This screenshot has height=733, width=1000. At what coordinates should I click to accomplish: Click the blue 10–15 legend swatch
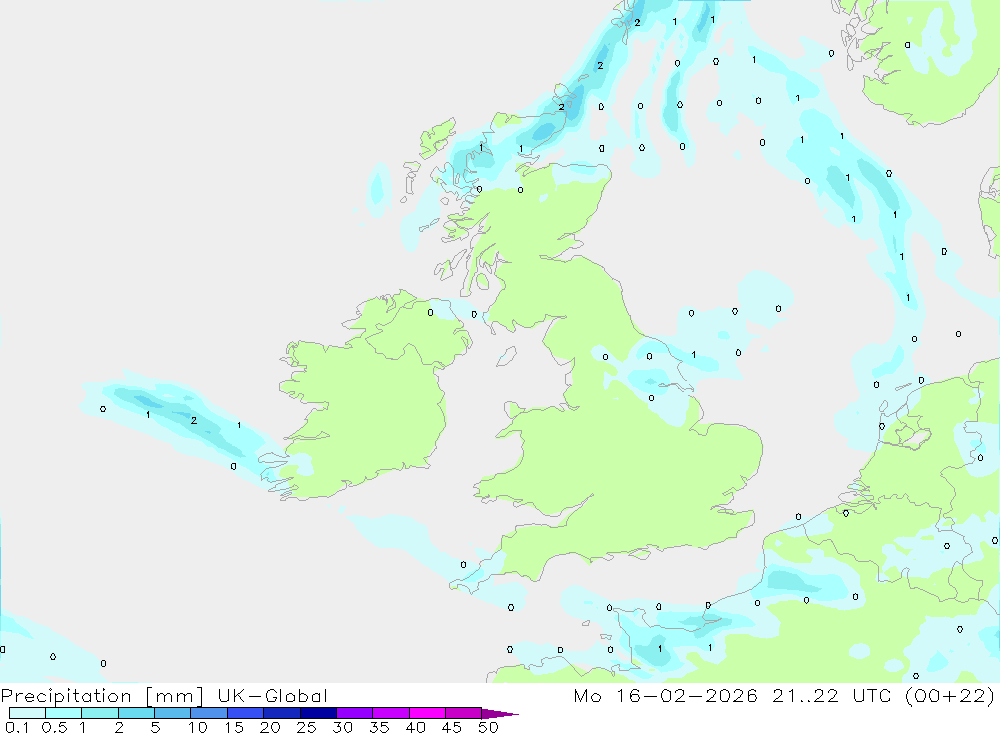[x=209, y=713]
